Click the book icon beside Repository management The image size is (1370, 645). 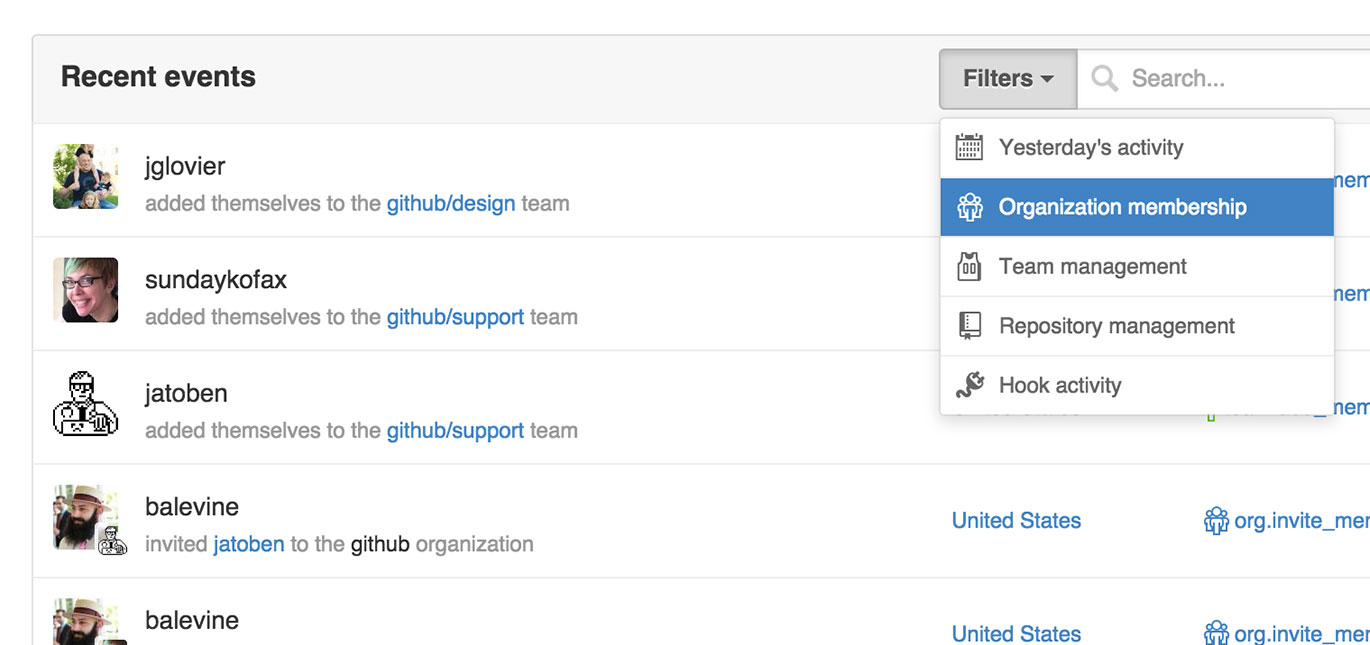pos(969,326)
